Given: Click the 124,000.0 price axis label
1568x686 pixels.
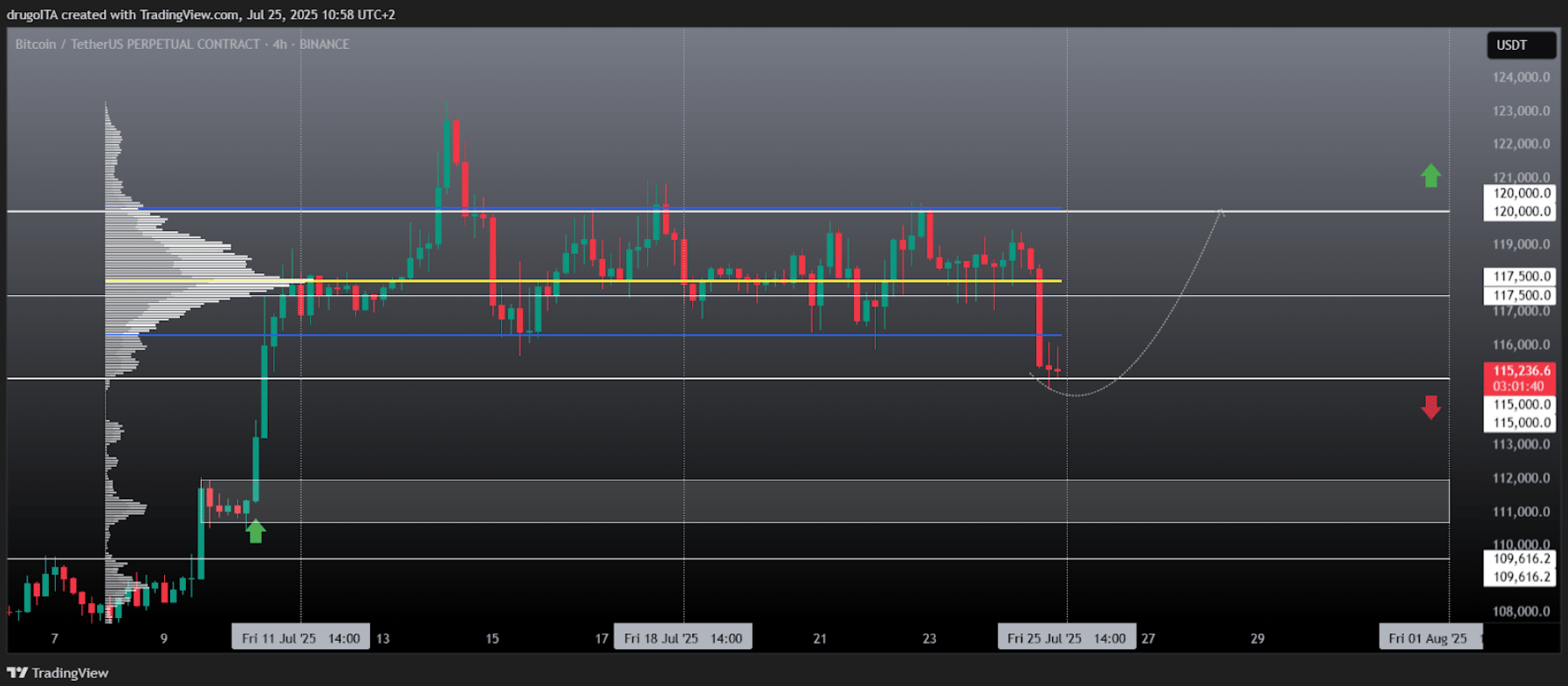Looking at the screenshot, I should 1521,78.
